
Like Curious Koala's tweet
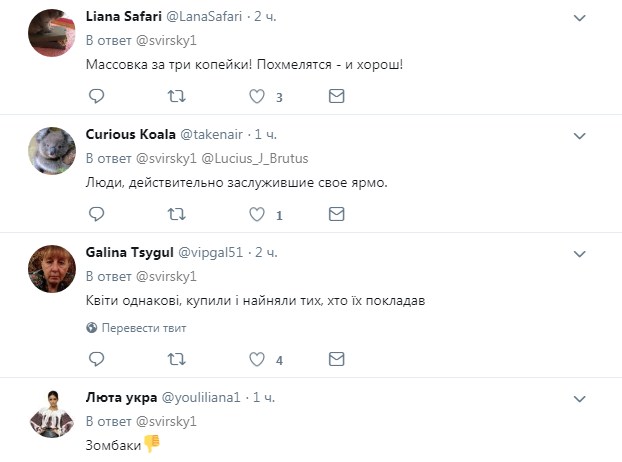point(257,214)
